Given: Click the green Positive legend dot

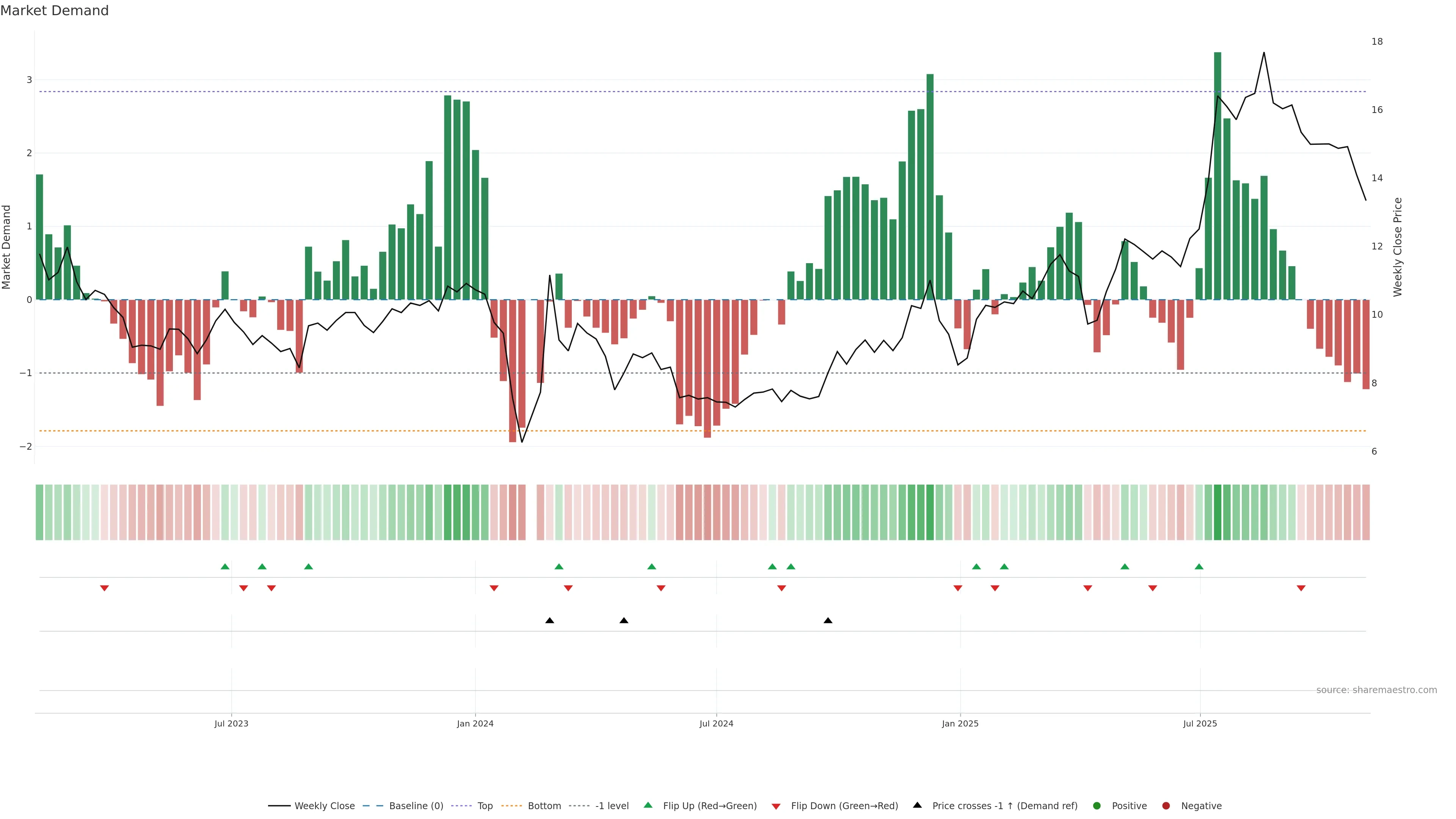Looking at the screenshot, I should point(1097,806).
